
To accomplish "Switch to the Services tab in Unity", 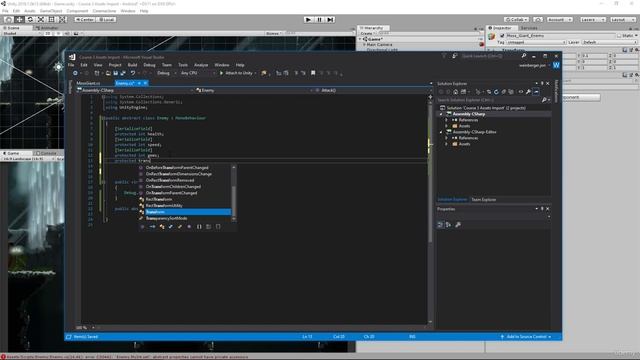I will pos(529,28).
